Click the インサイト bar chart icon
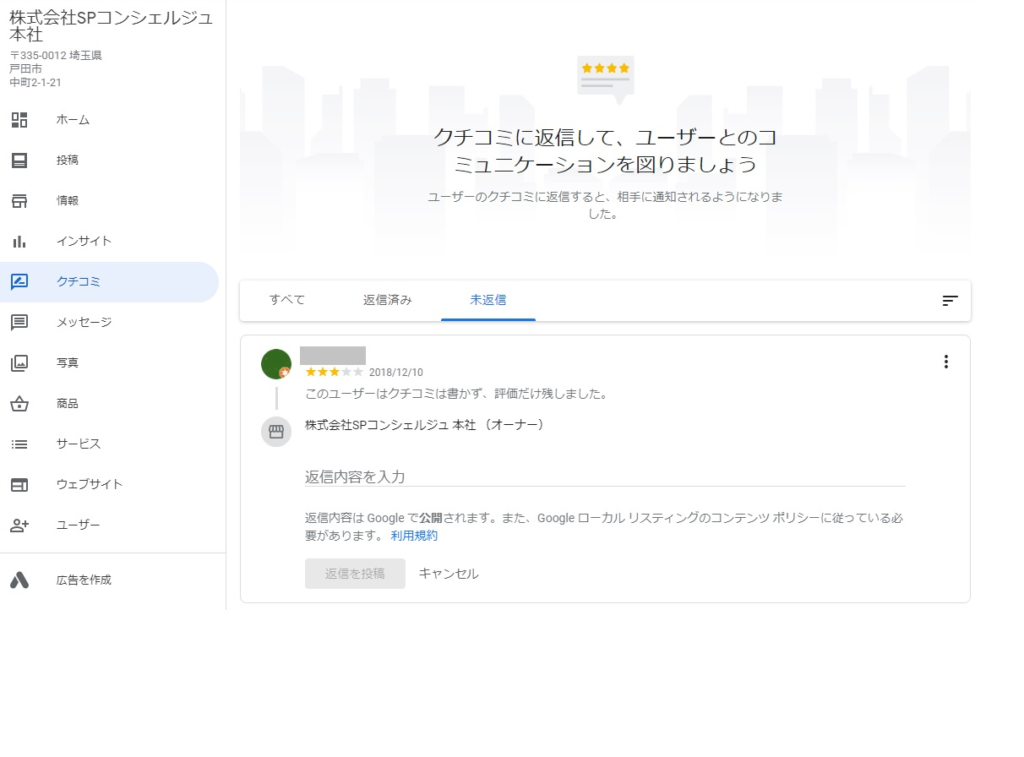This screenshot has height=757, width=1024. point(20,242)
